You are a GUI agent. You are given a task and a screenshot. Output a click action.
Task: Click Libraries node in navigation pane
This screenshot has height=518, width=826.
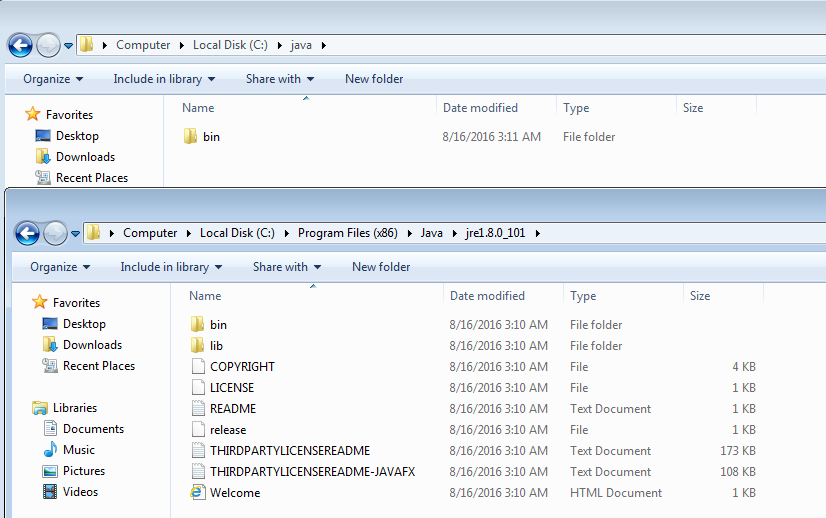pos(75,408)
